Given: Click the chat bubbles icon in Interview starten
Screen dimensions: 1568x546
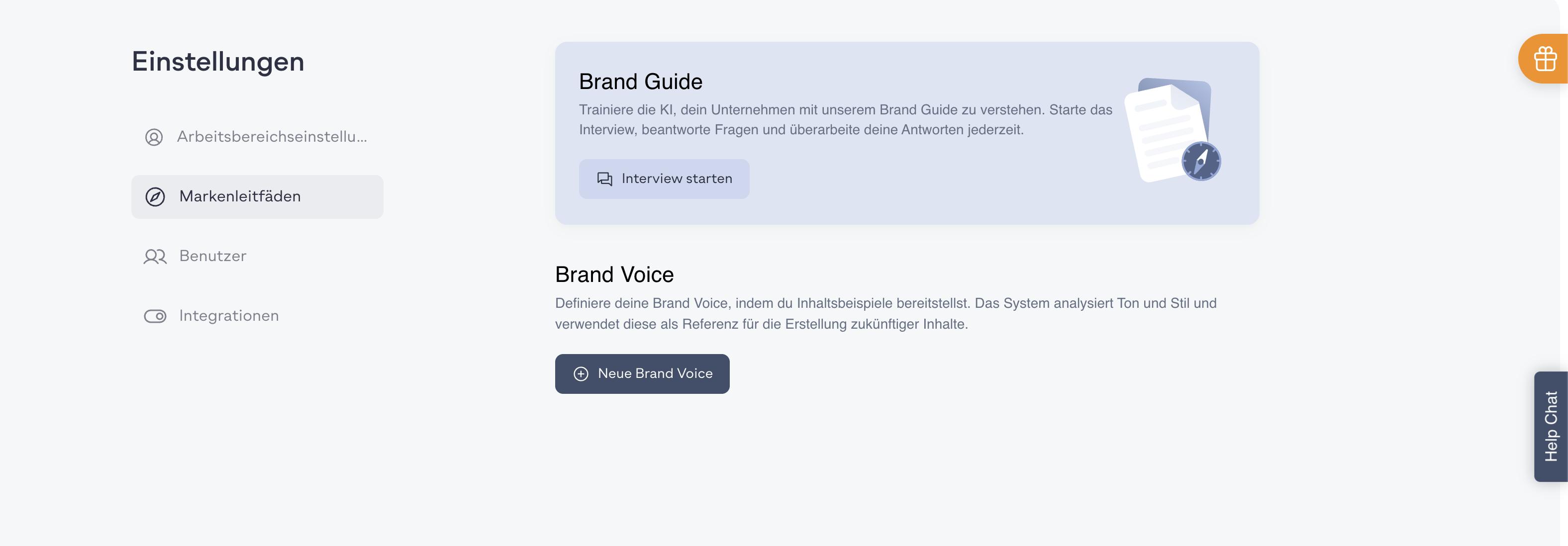Looking at the screenshot, I should (x=604, y=179).
